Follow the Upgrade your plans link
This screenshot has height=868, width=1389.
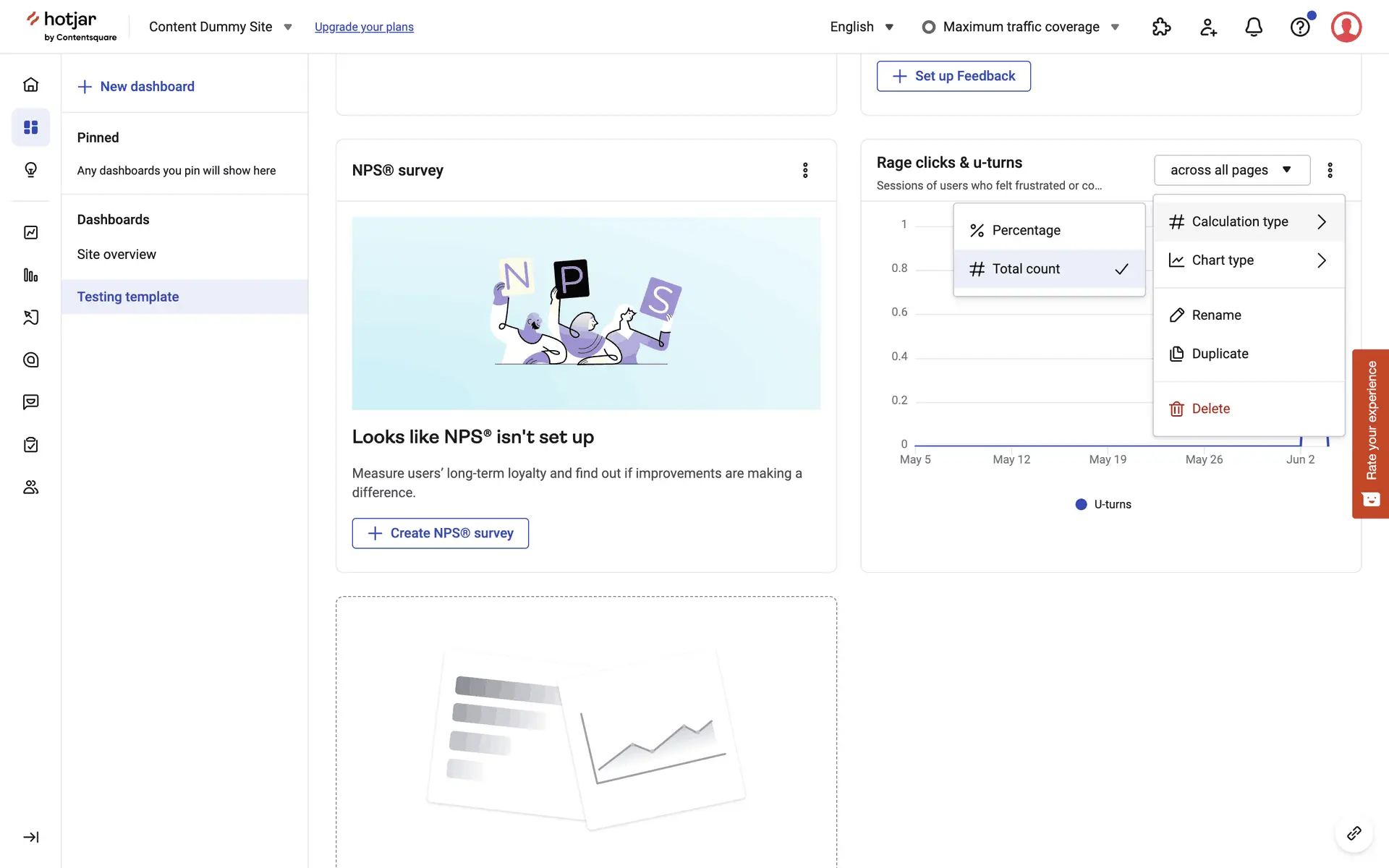click(364, 27)
